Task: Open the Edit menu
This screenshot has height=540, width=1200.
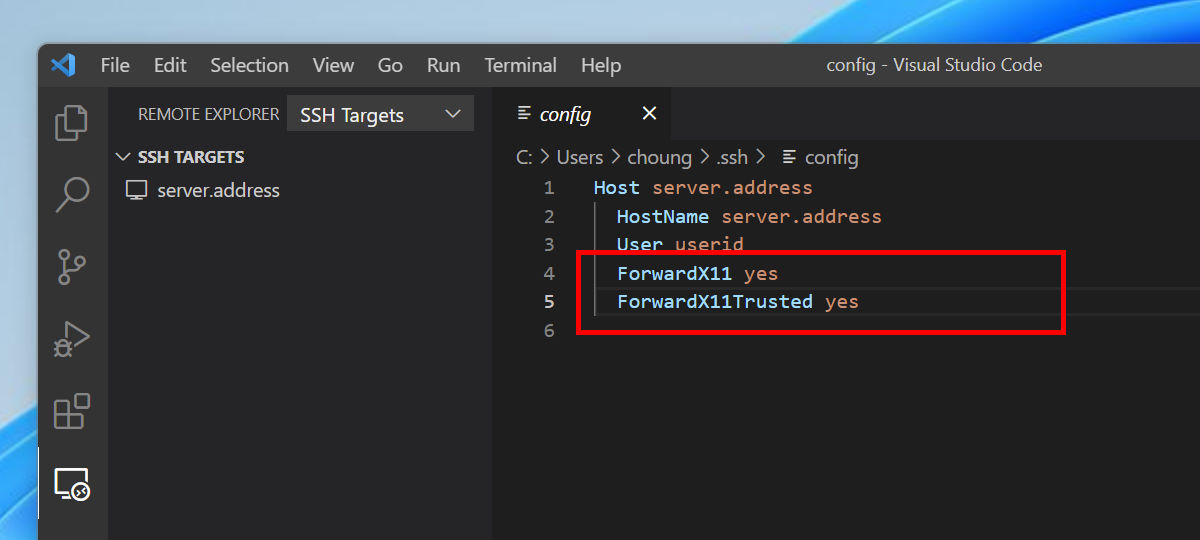Action: (x=170, y=65)
